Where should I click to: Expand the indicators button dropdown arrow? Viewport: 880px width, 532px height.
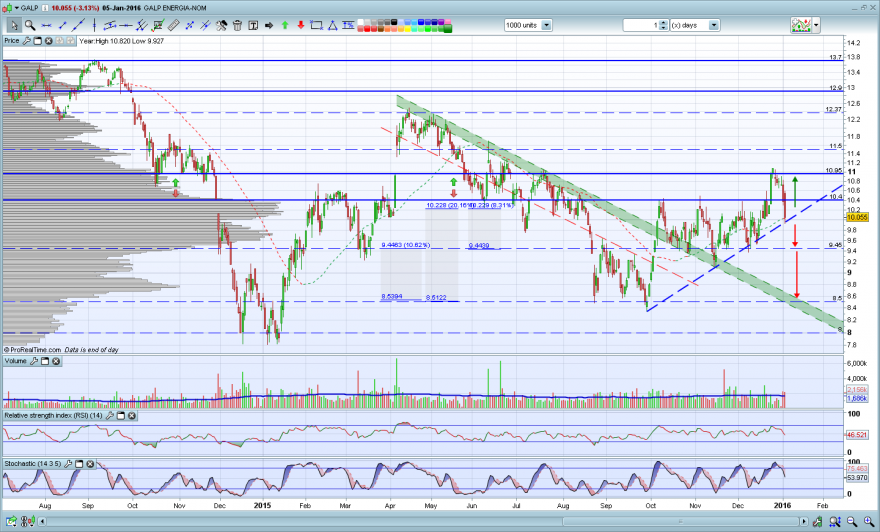click(x=816, y=25)
